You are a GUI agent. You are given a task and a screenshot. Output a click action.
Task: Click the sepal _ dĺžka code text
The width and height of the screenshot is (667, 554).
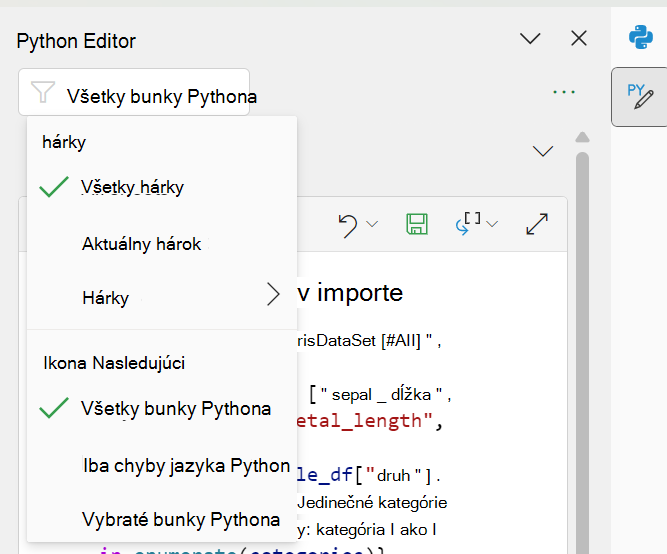point(381,394)
